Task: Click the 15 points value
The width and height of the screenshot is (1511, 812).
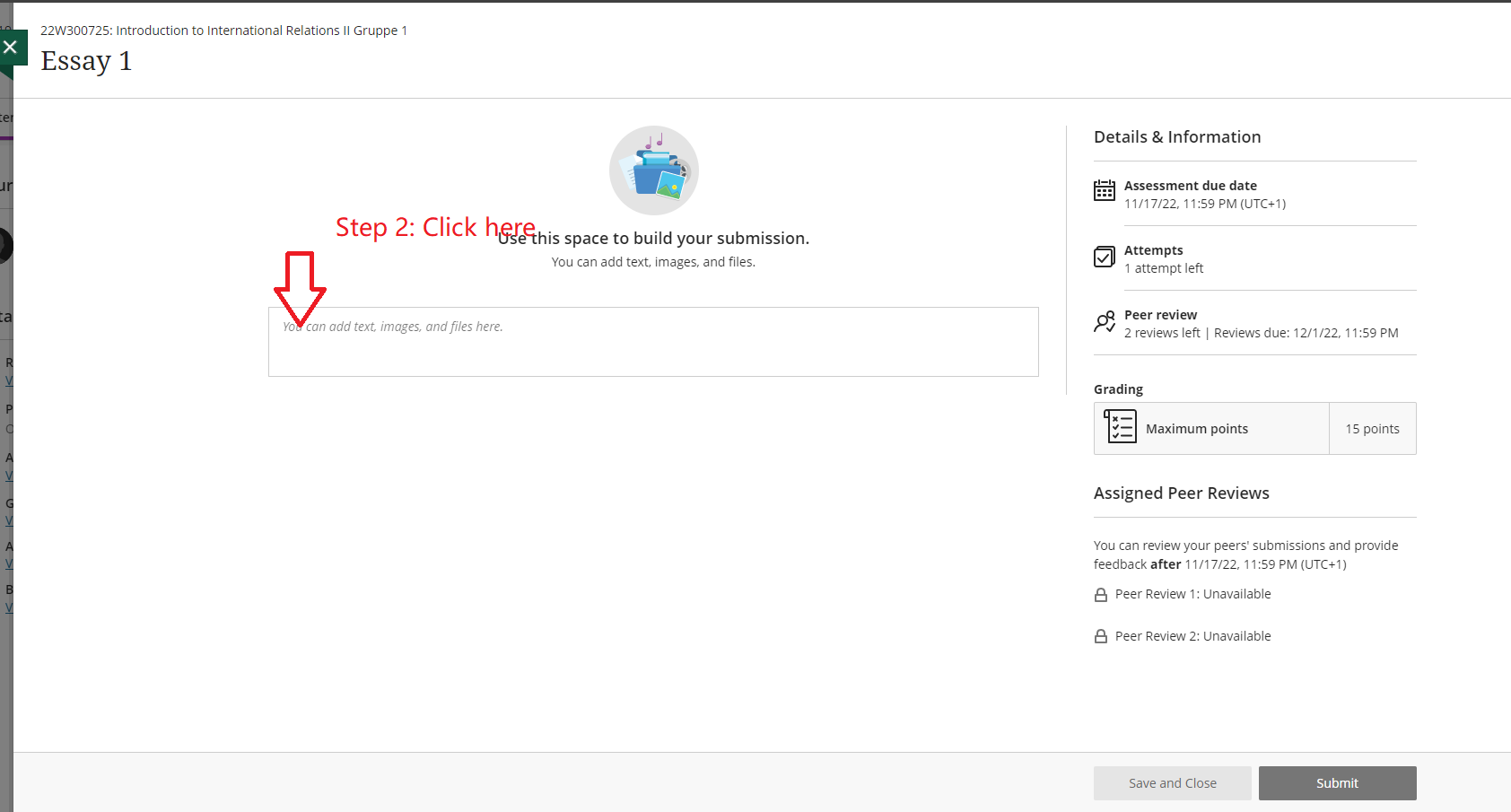Action: 1371,429
